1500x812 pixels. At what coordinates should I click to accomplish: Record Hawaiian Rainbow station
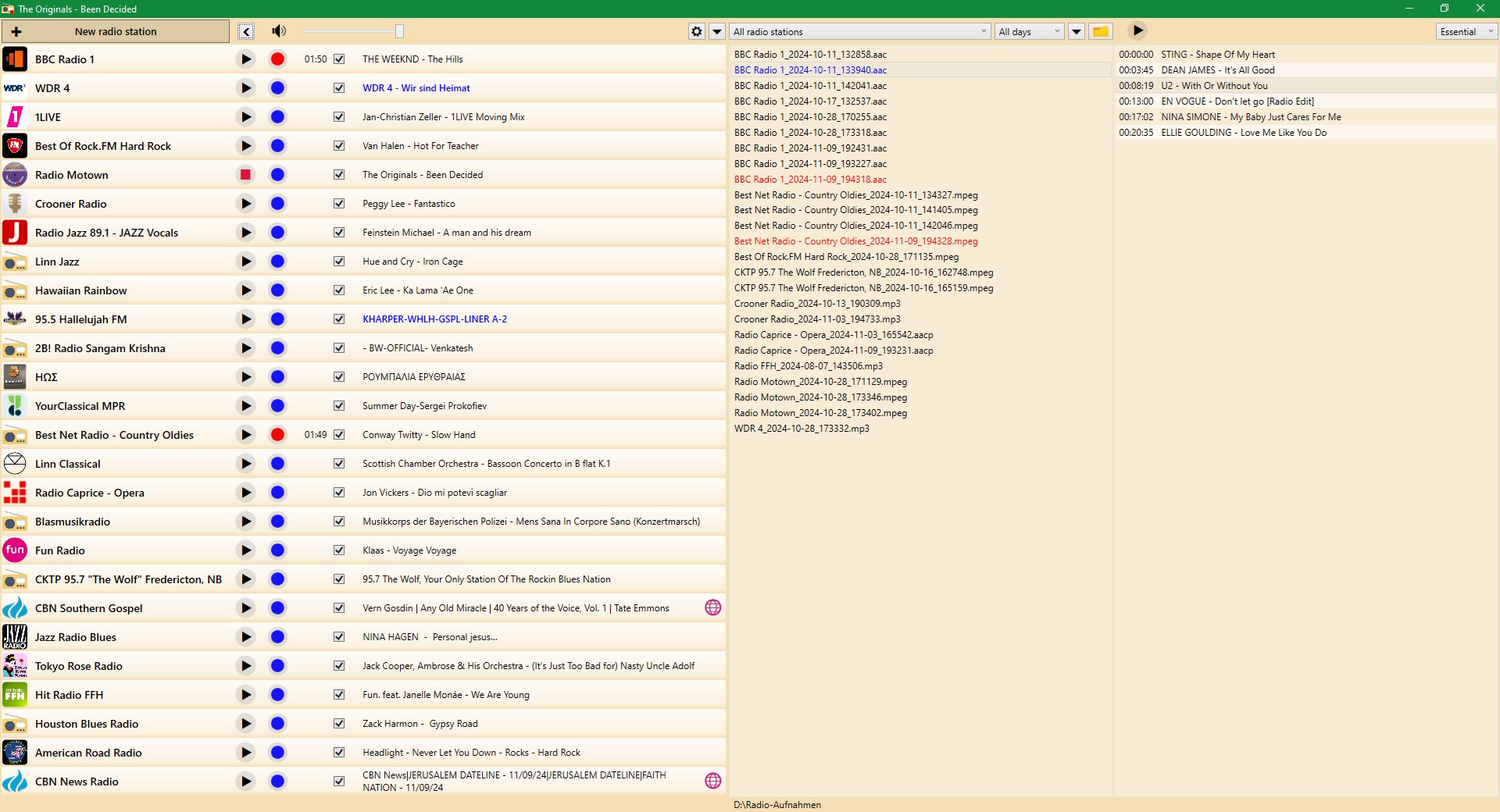pyautogui.click(x=277, y=290)
